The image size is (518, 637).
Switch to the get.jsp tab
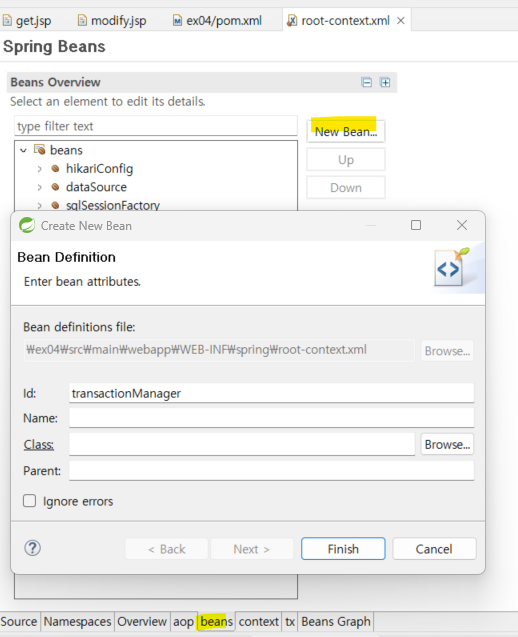27,20
